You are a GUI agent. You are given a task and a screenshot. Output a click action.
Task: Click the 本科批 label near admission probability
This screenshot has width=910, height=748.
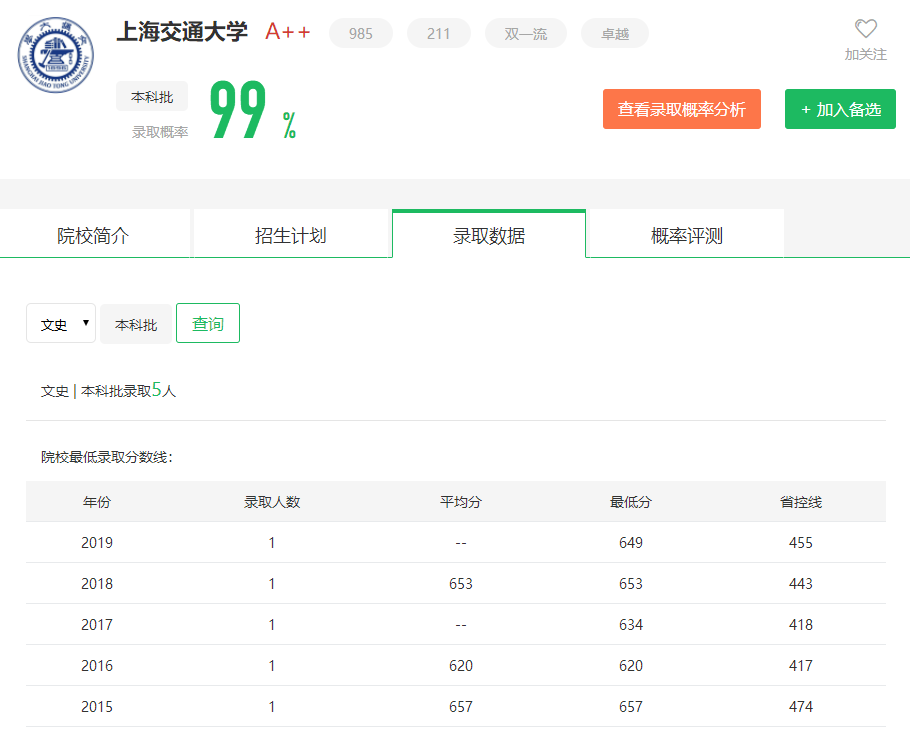pos(152,96)
